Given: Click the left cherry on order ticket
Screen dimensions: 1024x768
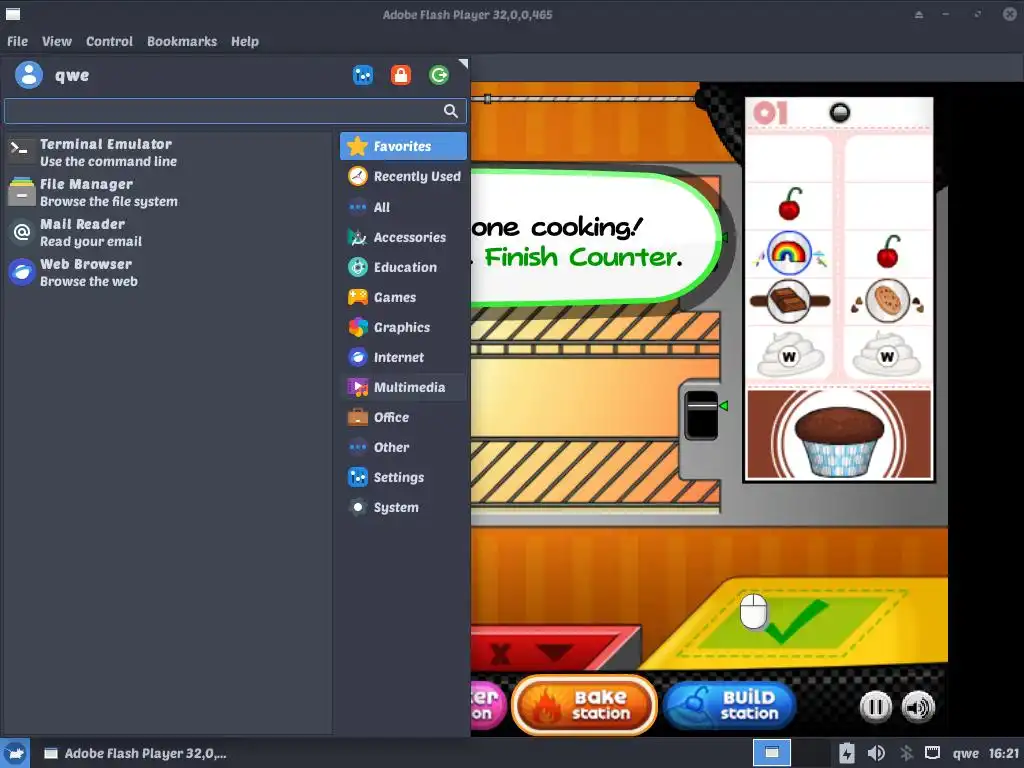Looking at the screenshot, I should [x=790, y=204].
